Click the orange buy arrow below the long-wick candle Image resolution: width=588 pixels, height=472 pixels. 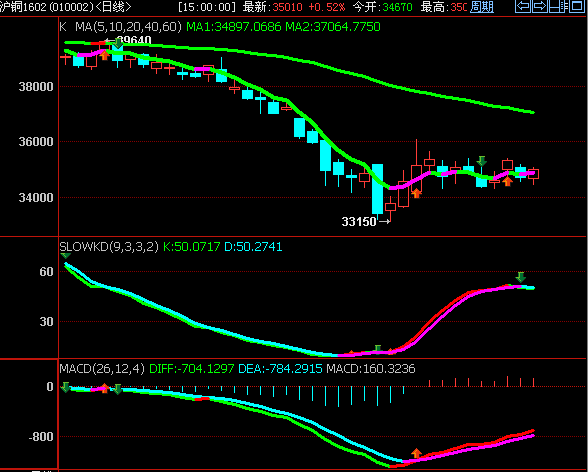(416, 193)
